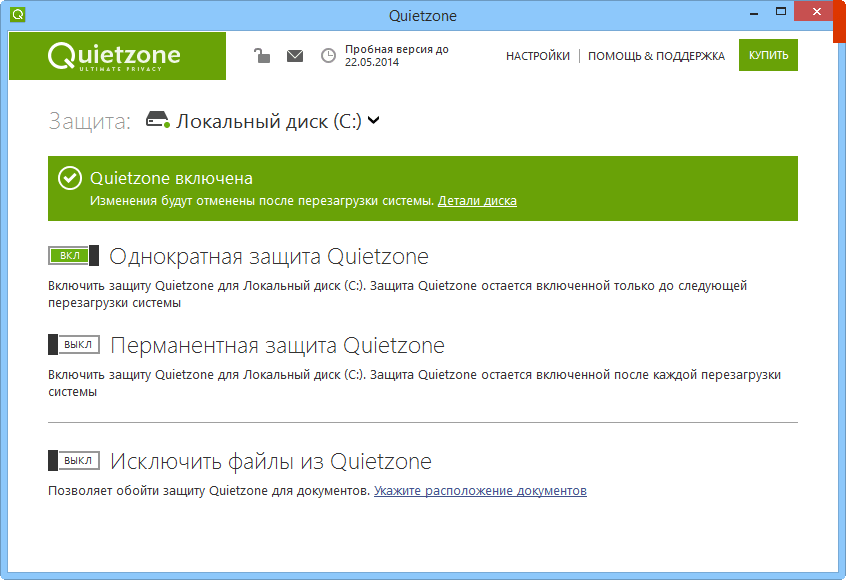Click the padlock privacy icon in the header
This screenshot has height=580, width=846.
263,55
